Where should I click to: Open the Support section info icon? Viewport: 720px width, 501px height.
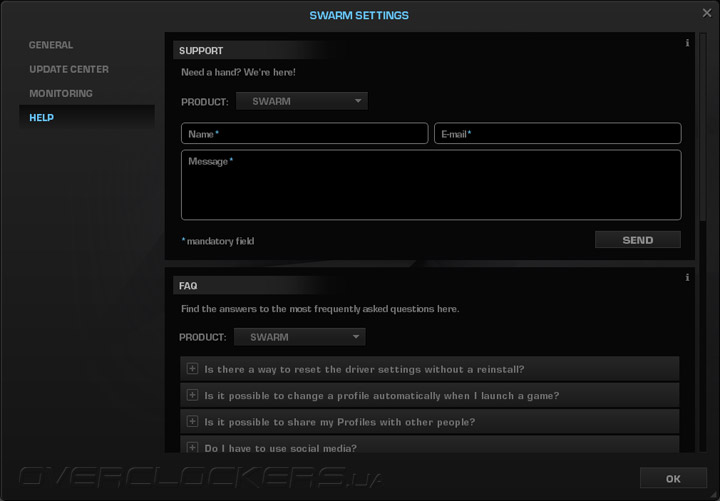click(x=687, y=43)
